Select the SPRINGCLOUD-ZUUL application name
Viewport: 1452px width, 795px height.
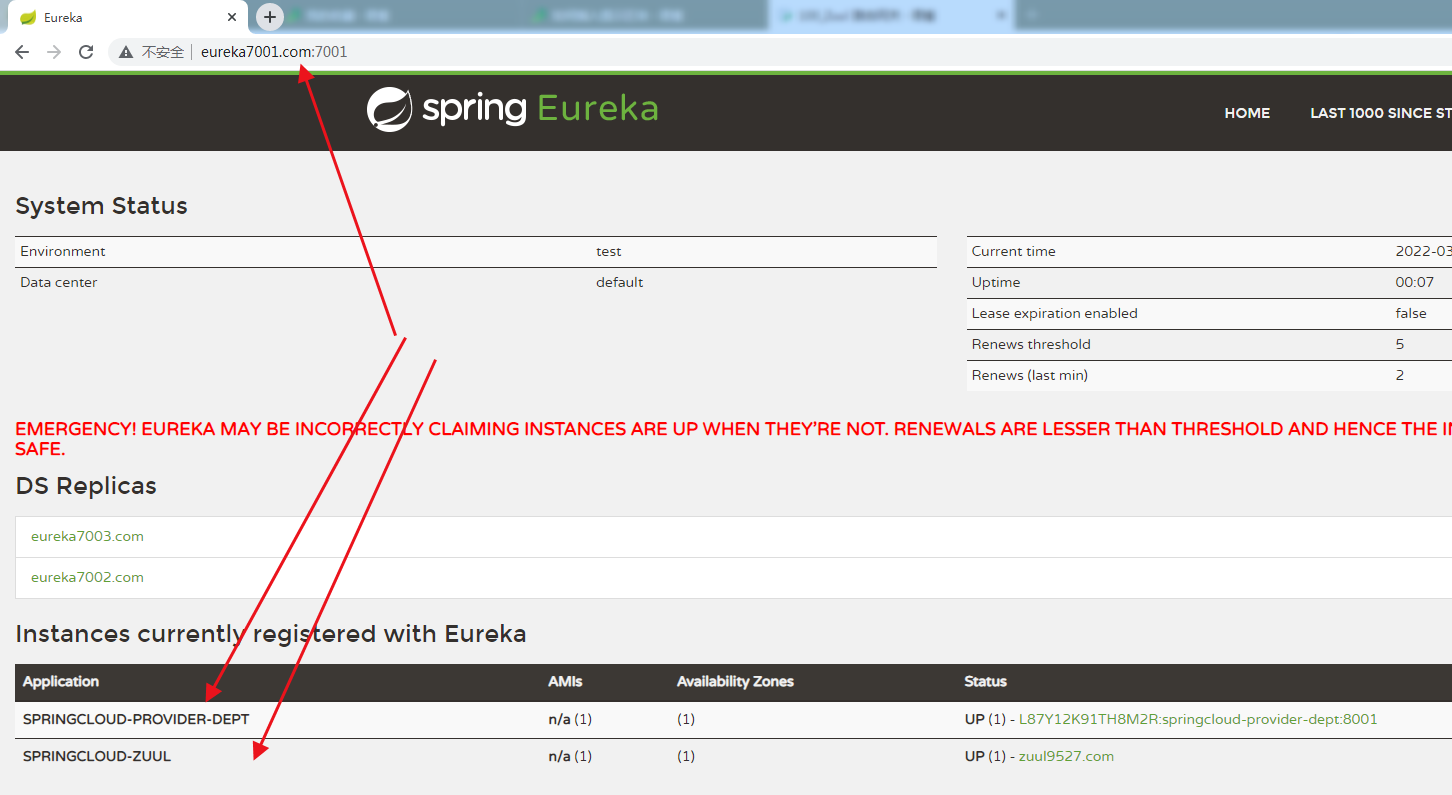pos(97,756)
